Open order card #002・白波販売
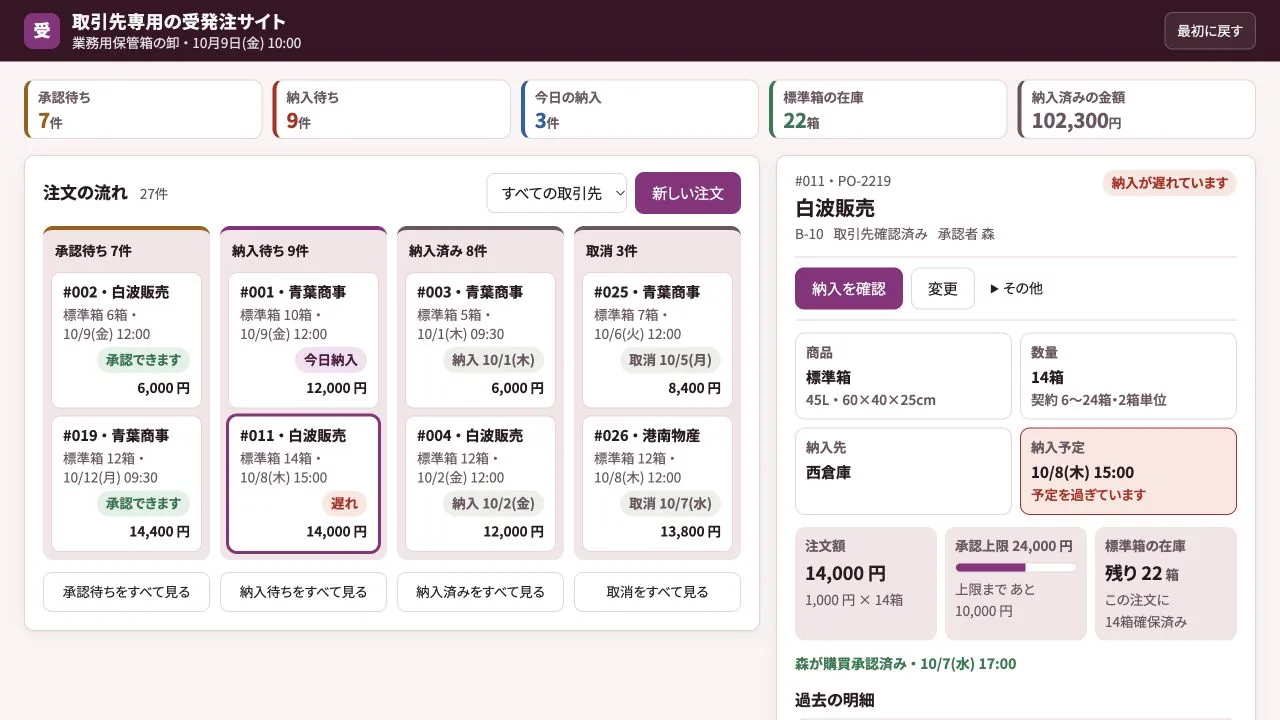The width and height of the screenshot is (1280, 720). [x=127, y=340]
